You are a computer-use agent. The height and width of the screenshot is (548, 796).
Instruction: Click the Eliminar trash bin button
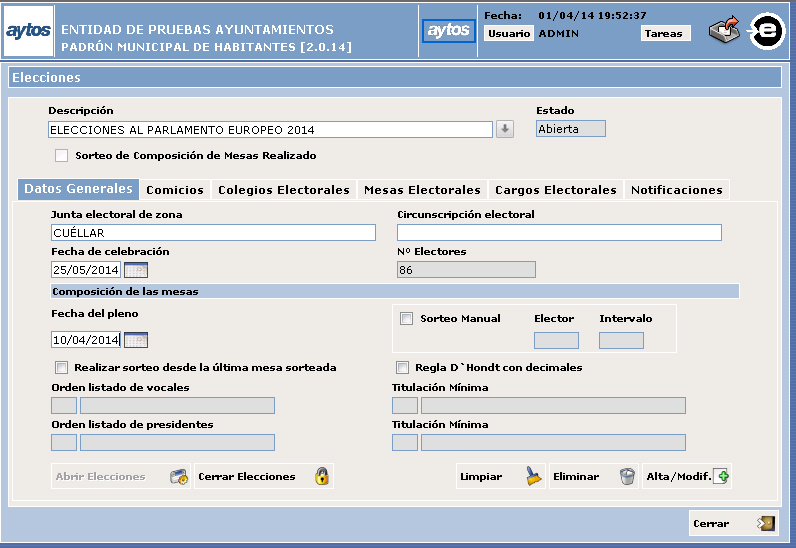[594, 476]
